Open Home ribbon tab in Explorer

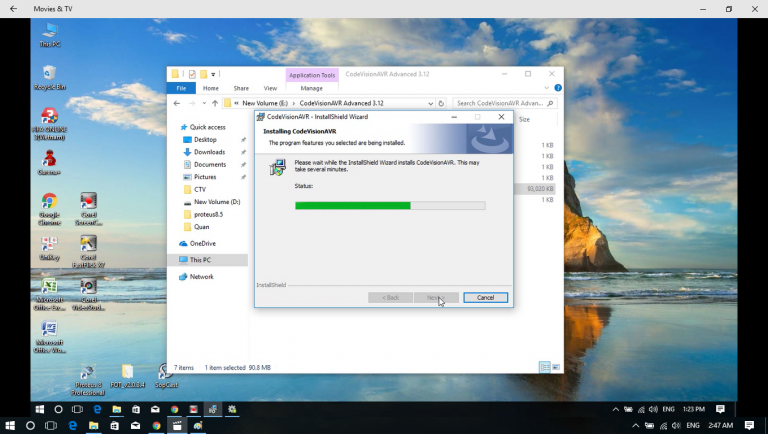(211, 88)
